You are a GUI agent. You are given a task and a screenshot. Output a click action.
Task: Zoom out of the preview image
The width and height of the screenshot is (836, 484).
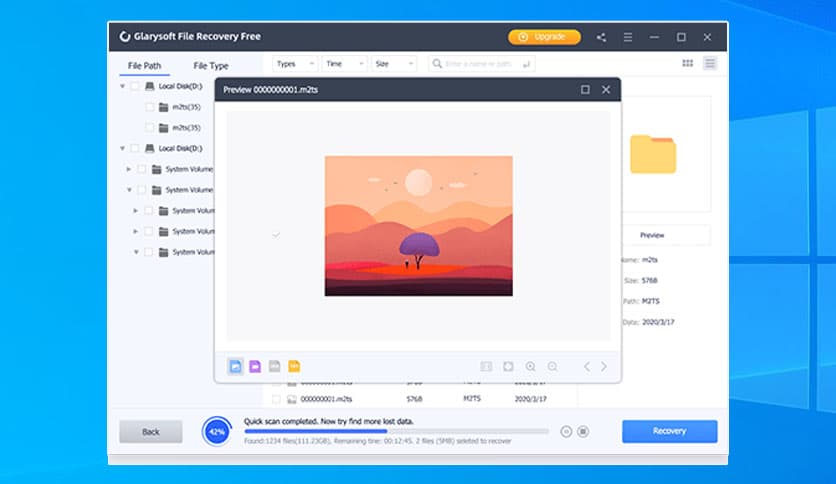552,367
